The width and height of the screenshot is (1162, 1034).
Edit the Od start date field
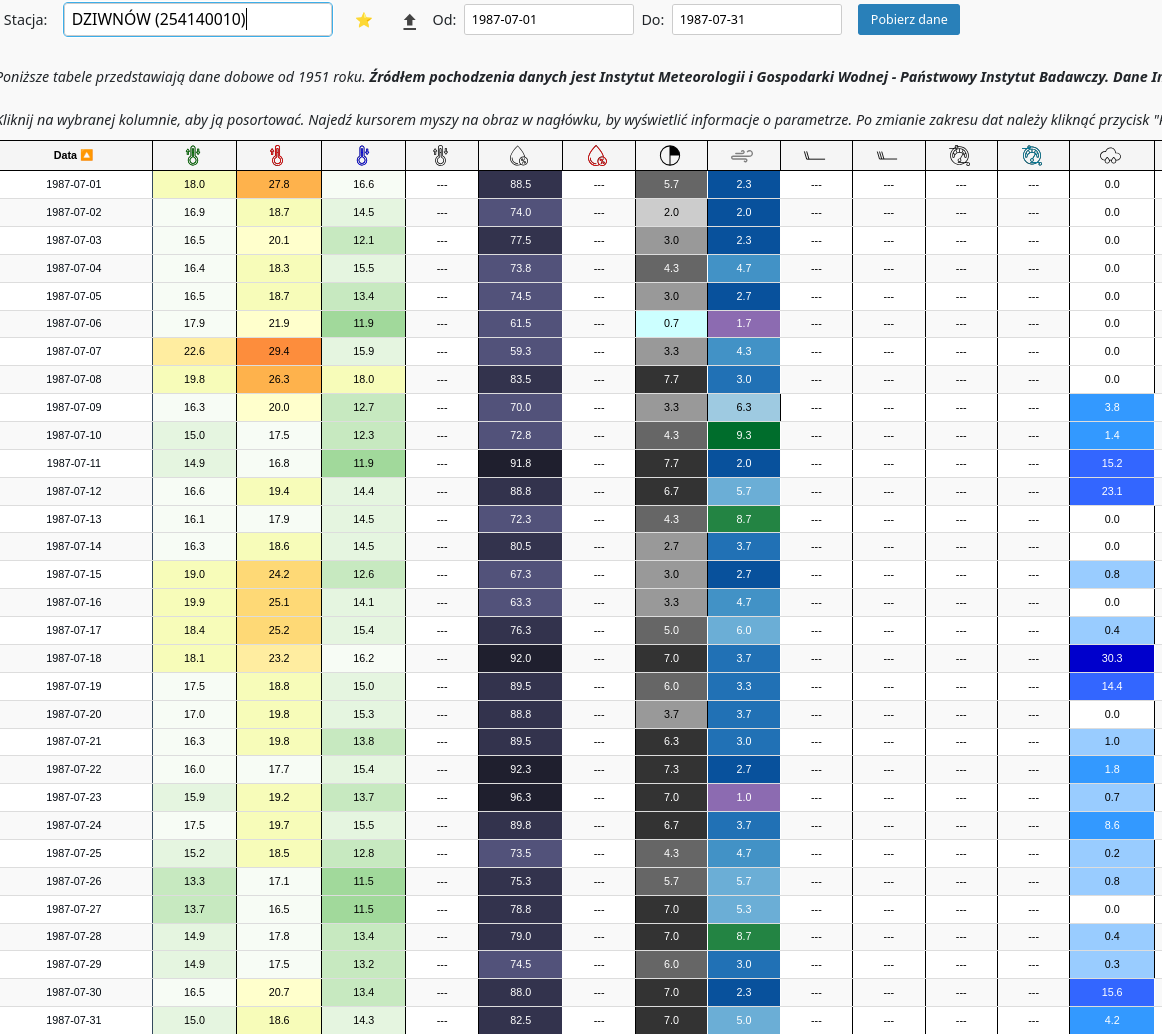548,19
